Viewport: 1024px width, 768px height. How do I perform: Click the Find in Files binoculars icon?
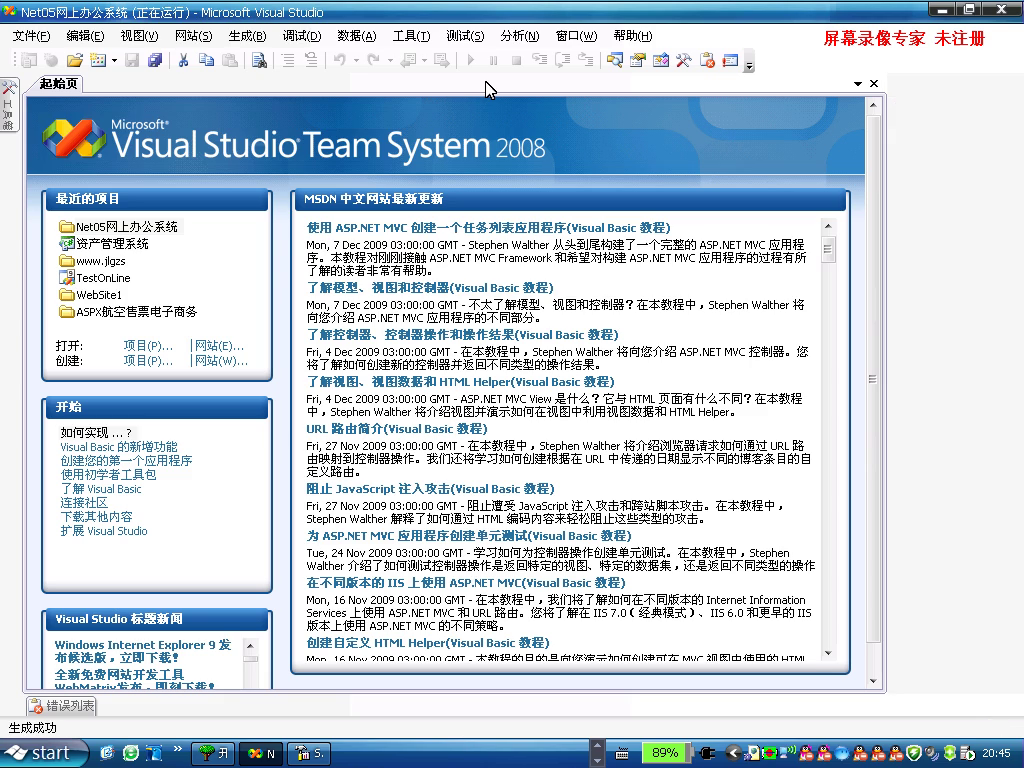point(259,61)
